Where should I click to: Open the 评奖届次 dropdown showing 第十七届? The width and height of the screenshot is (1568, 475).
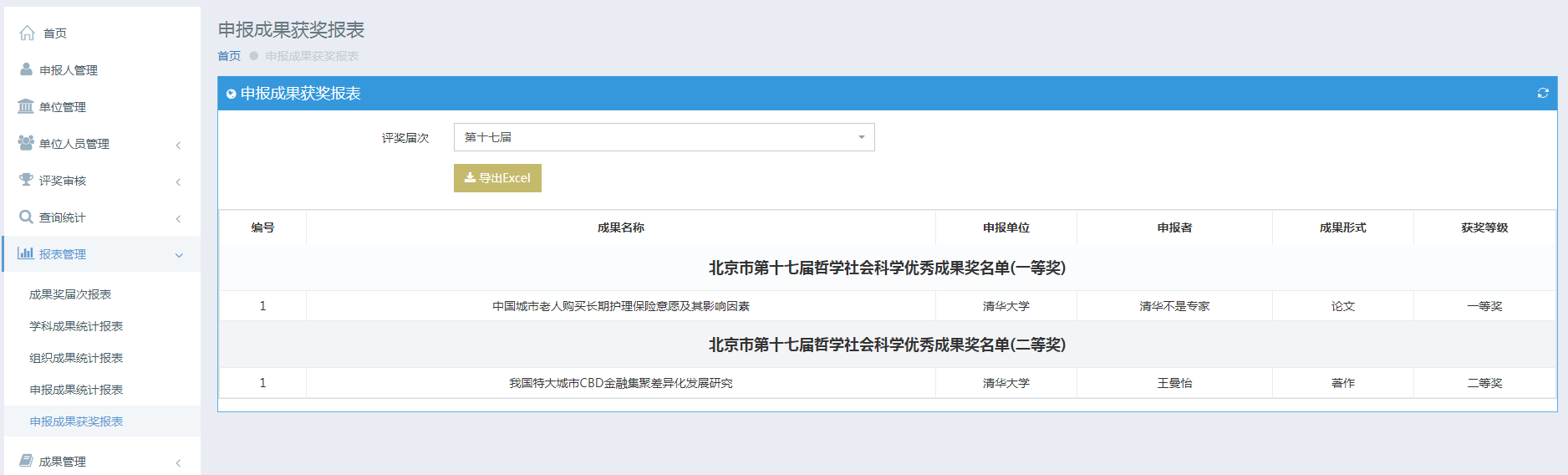(x=664, y=137)
